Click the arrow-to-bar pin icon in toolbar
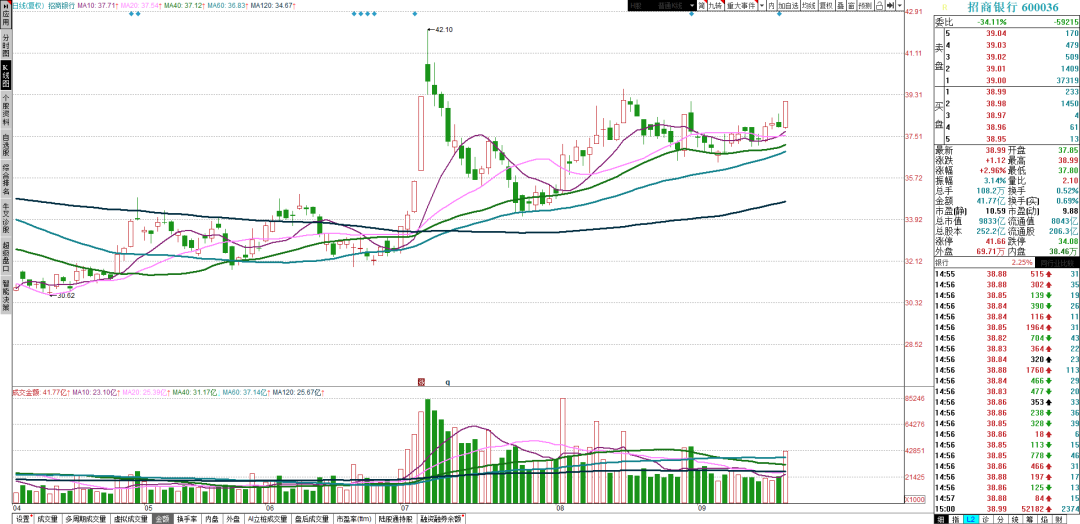 tap(891, 6)
